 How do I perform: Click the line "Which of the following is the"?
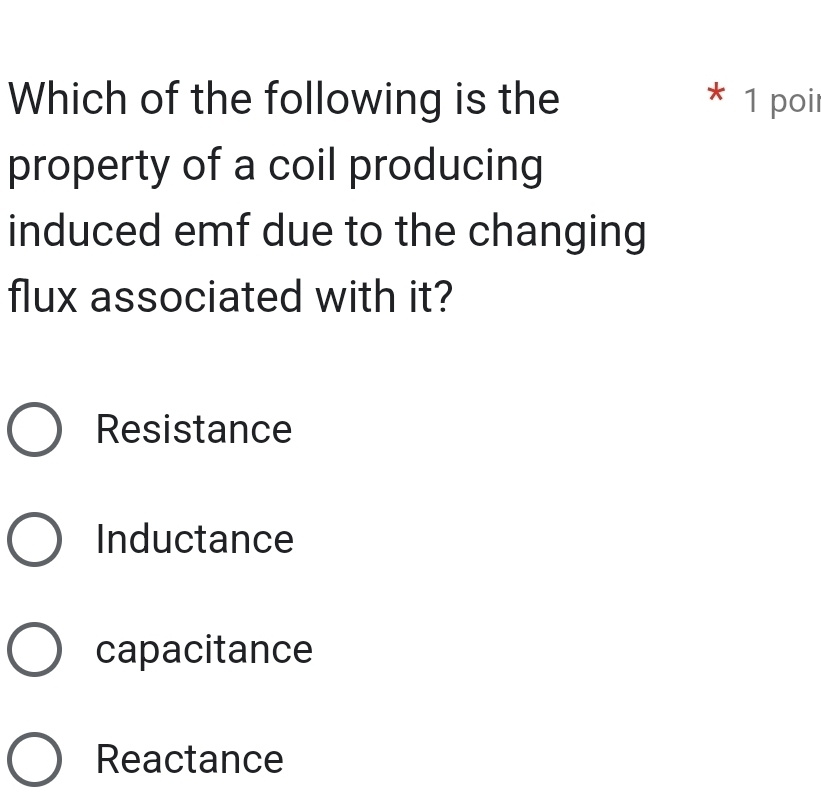point(283,100)
